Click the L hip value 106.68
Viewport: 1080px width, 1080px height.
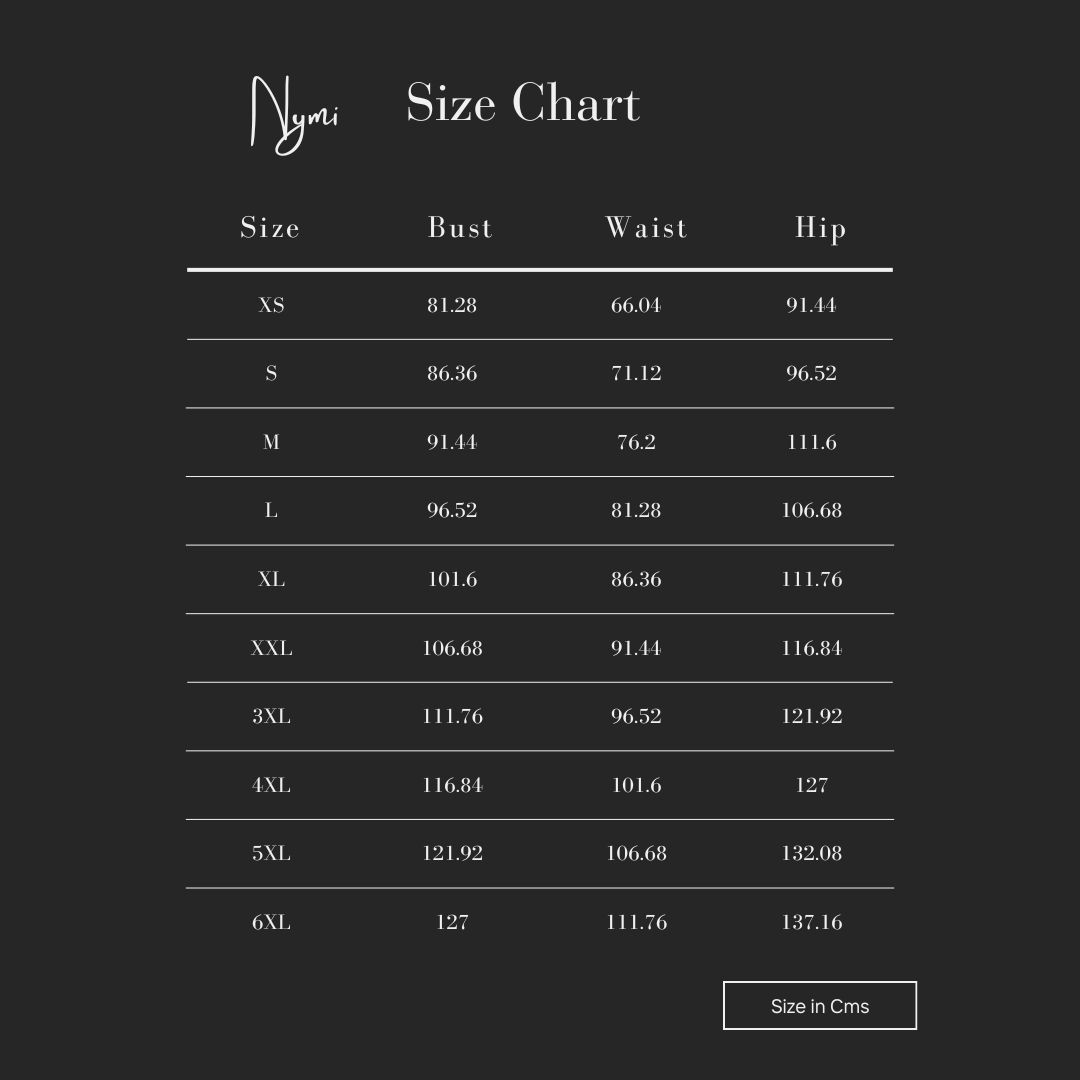click(x=811, y=510)
